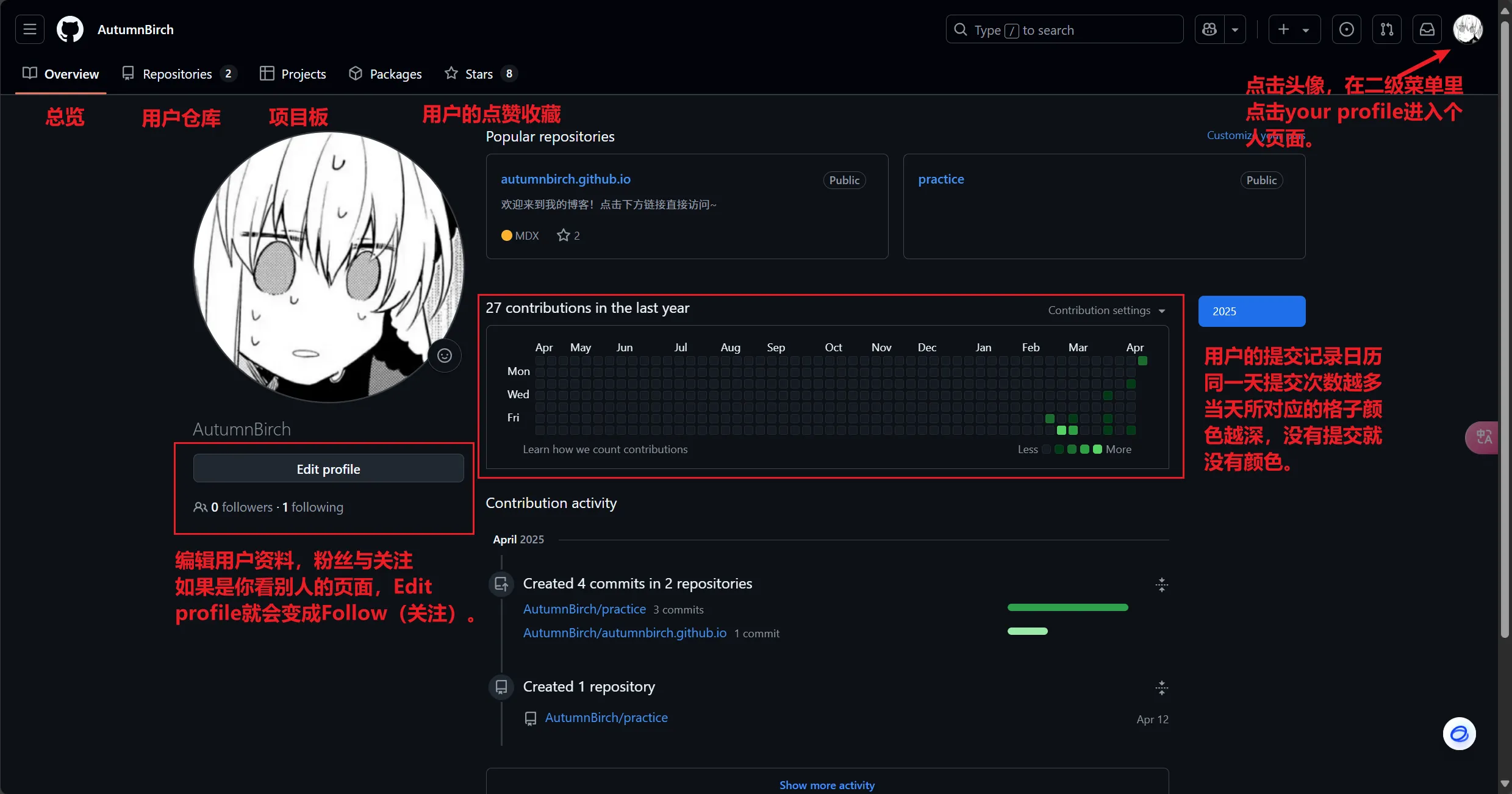Click the repo icon beside Created 1 repository
This screenshot has width=1512, height=794.
coord(501,687)
